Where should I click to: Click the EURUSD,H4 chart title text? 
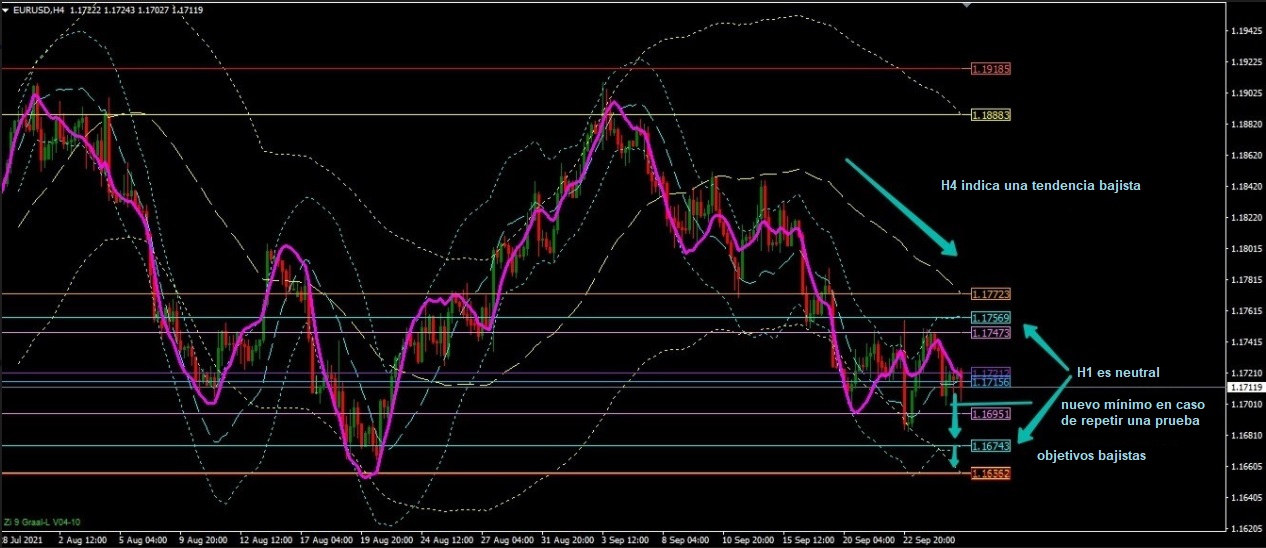pyautogui.click(x=40, y=9)
